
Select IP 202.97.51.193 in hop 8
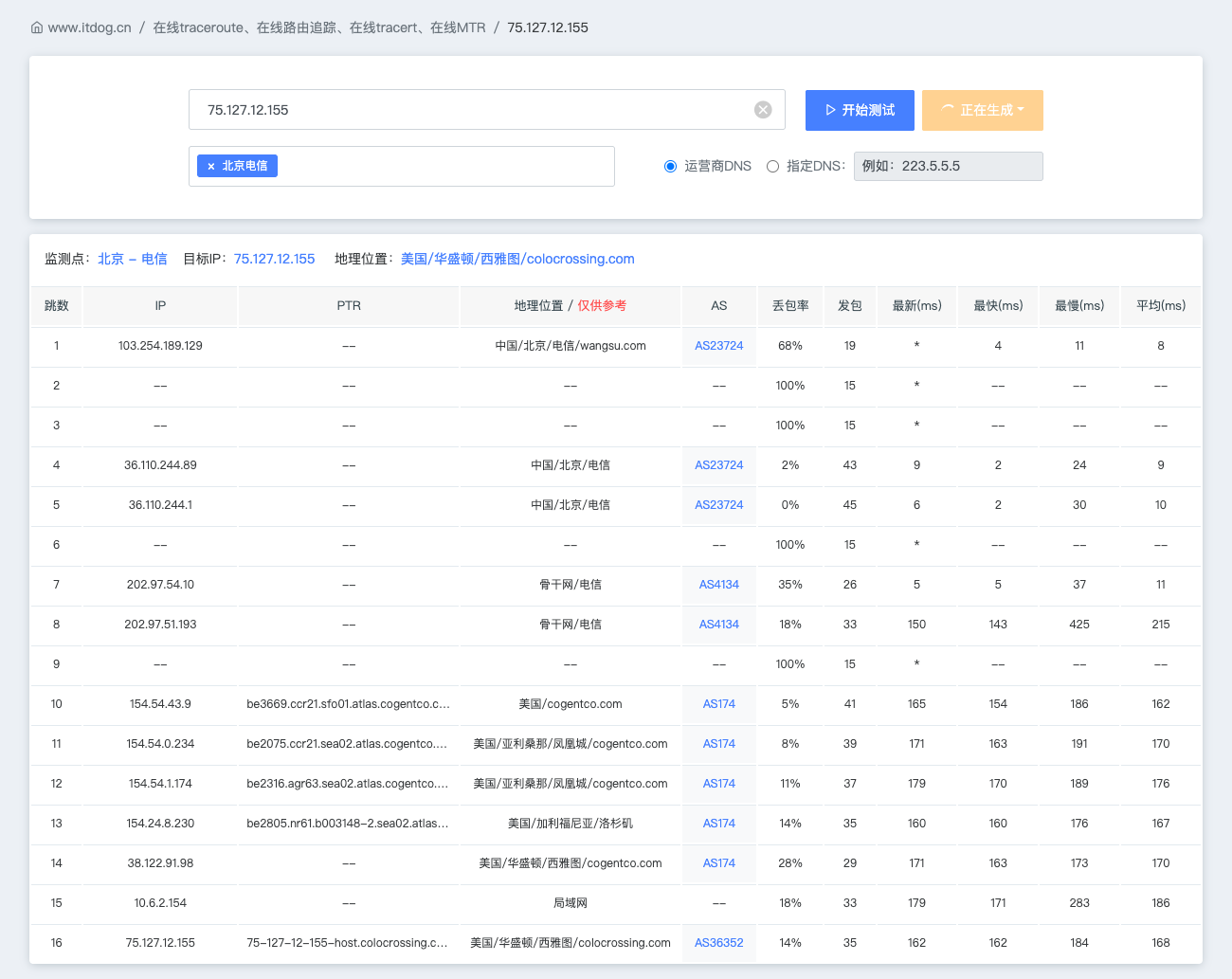click(x=160, y=625)
